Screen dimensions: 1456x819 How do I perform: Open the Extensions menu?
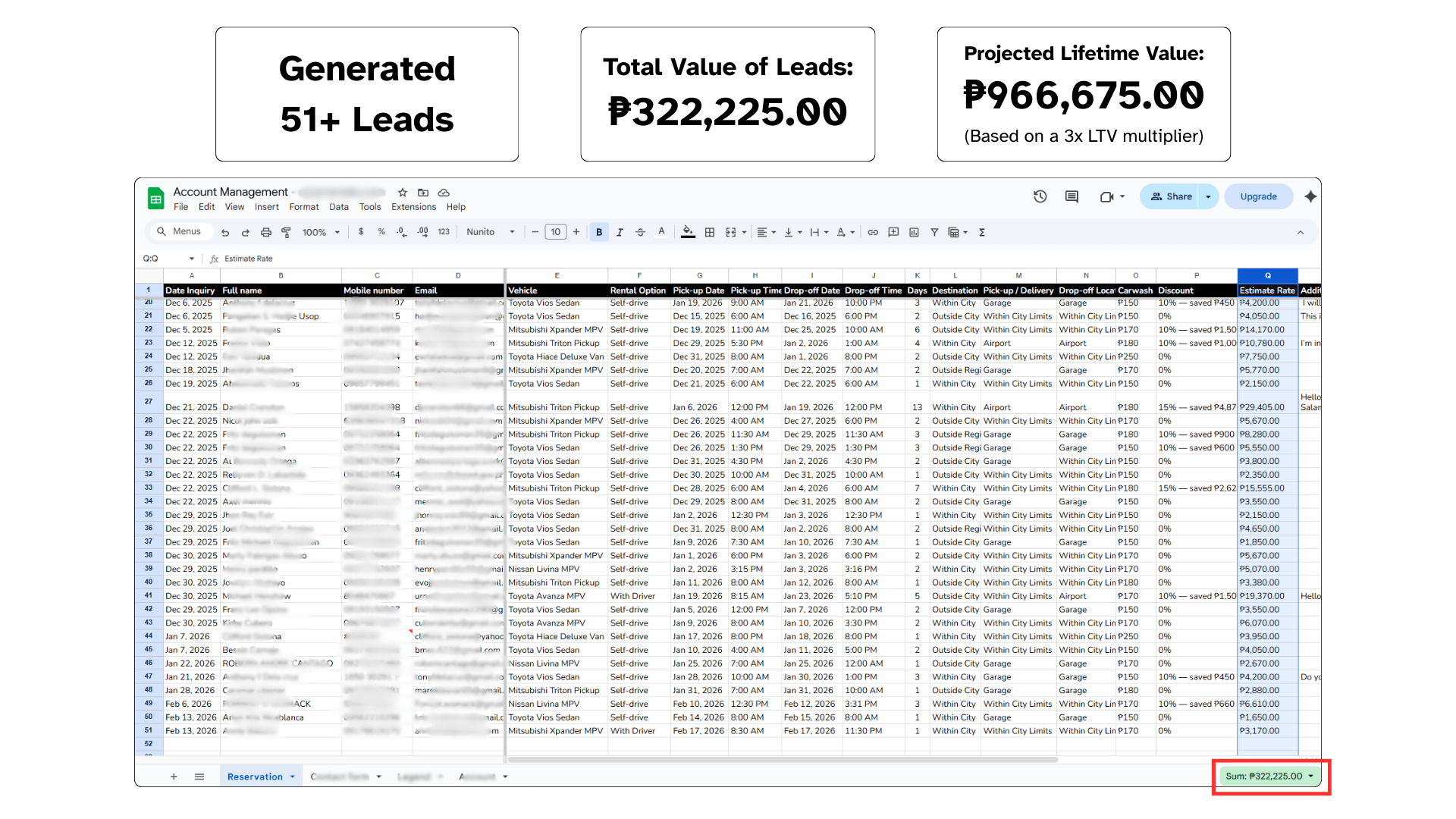coord(413,207)
